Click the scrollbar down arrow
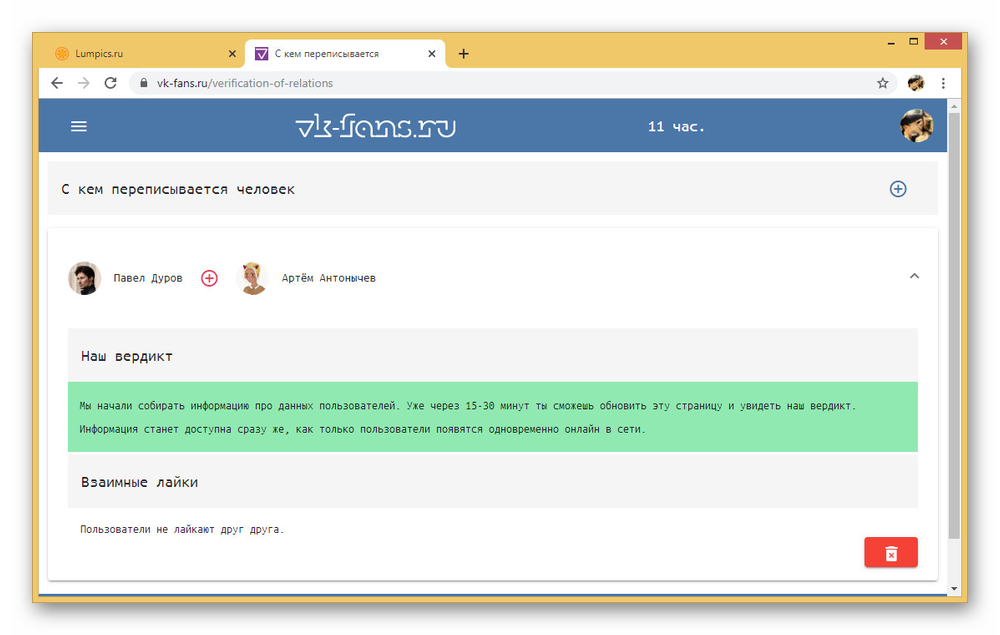Screen dimensions: 1000x635 (x=954, y=588)
